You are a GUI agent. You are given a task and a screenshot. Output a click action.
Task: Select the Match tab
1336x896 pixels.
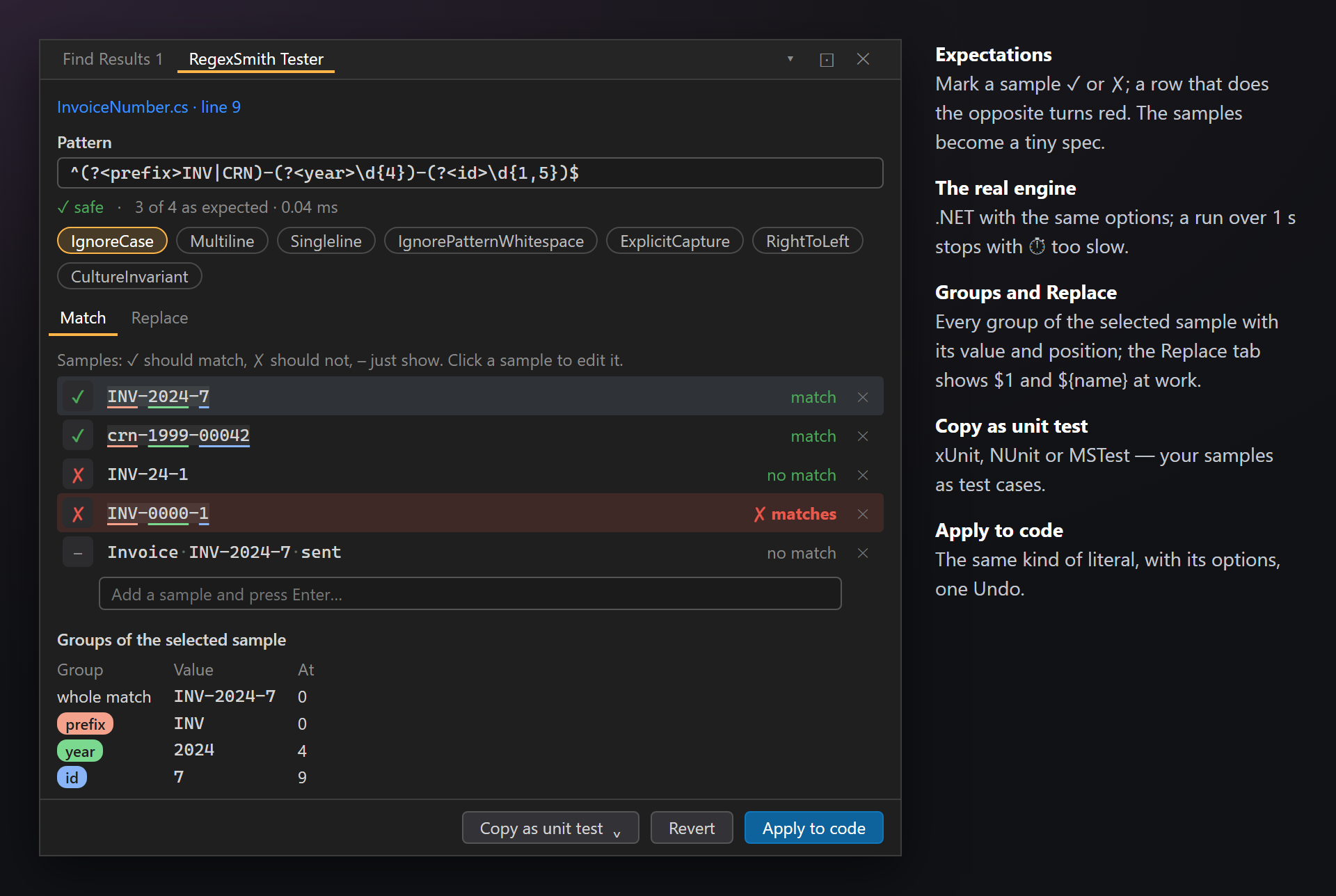[83, 318]
